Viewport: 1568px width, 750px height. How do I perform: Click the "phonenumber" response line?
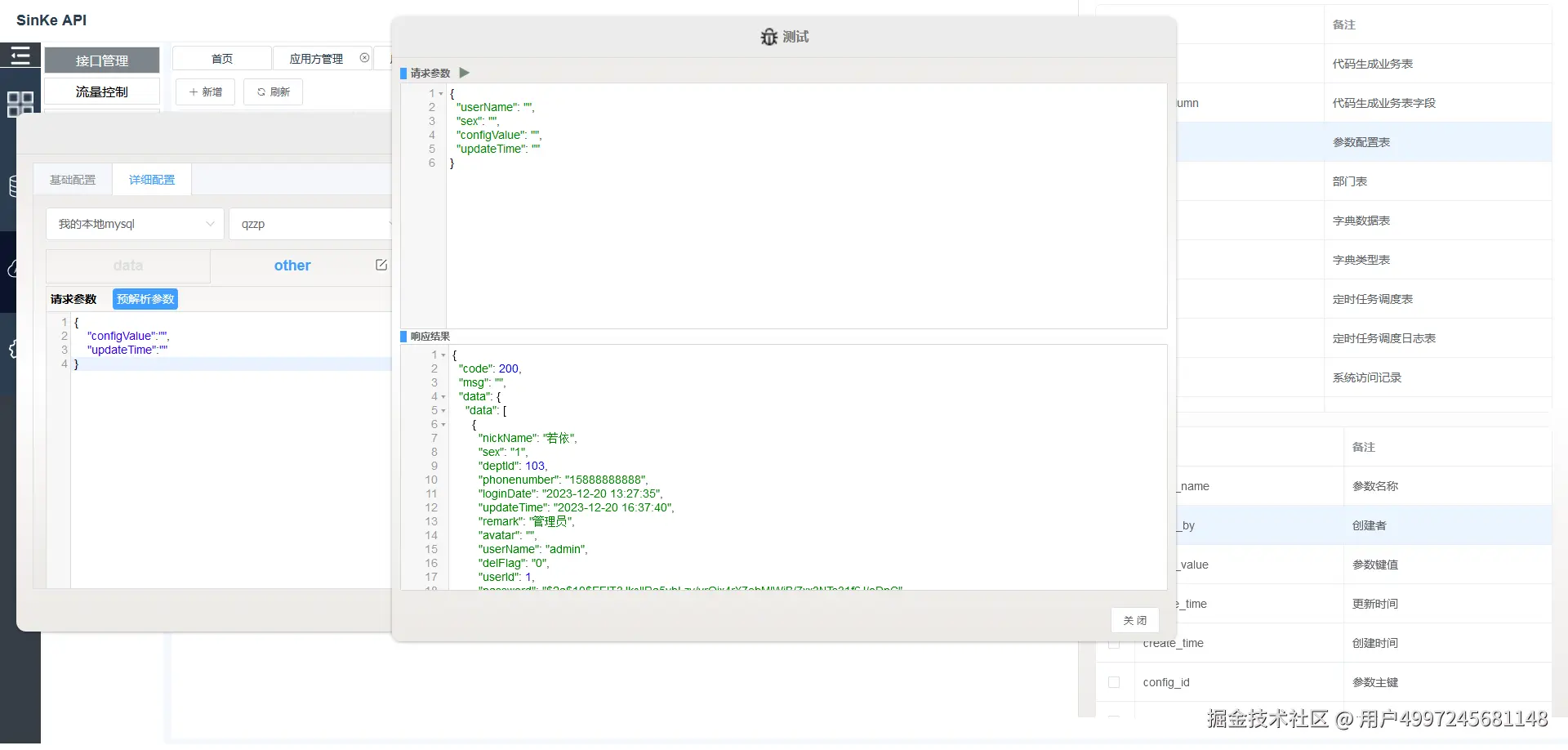[563, 480]
